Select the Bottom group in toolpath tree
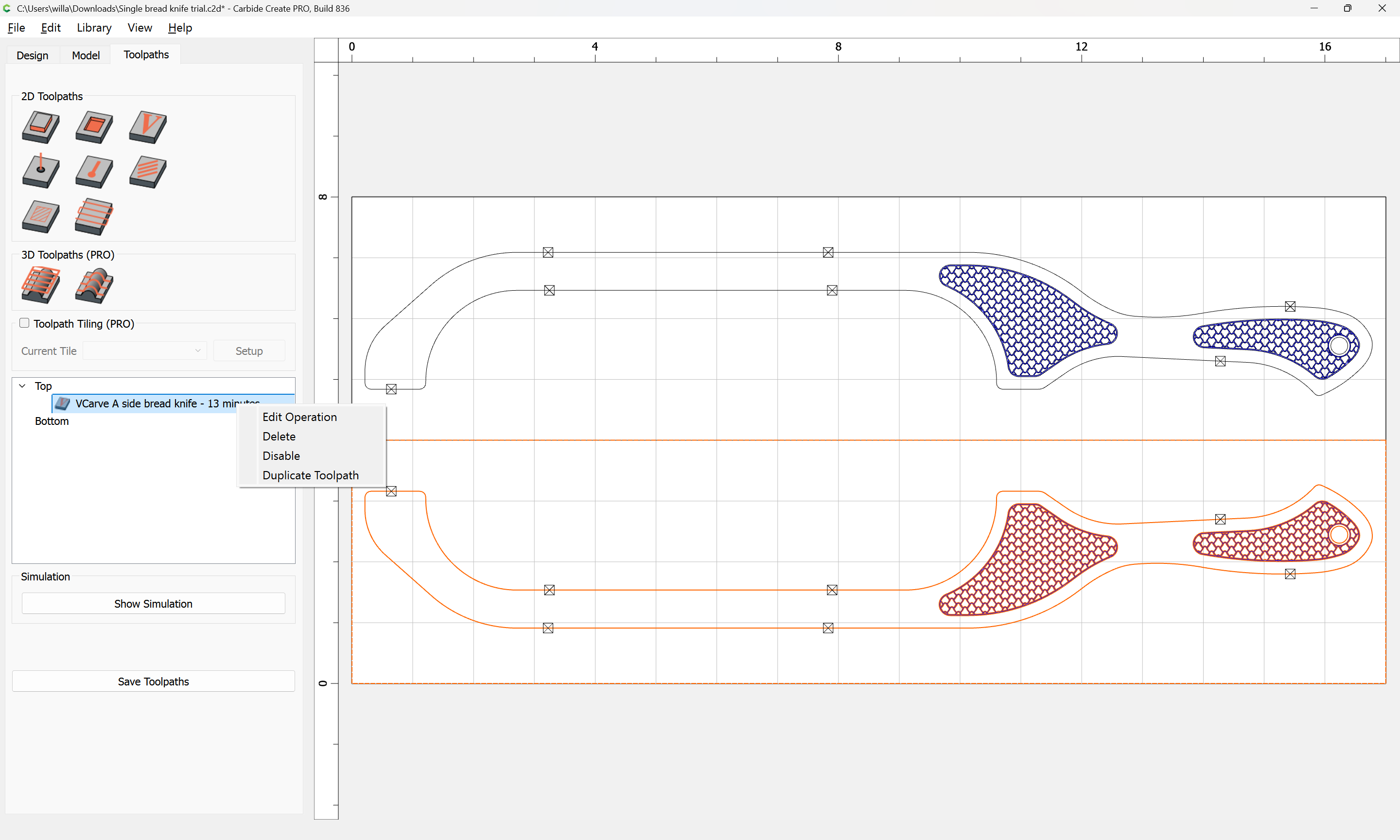This screenshot has height=840, width=1400. pyautogui.click(x=52, y=421)
